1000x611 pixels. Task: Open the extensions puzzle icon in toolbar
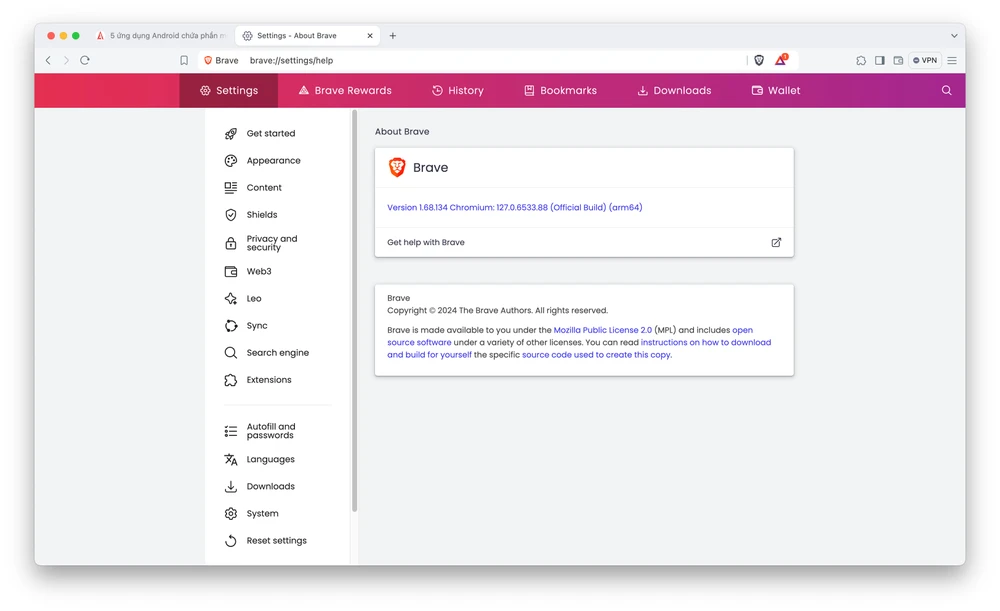click(861, 60)
